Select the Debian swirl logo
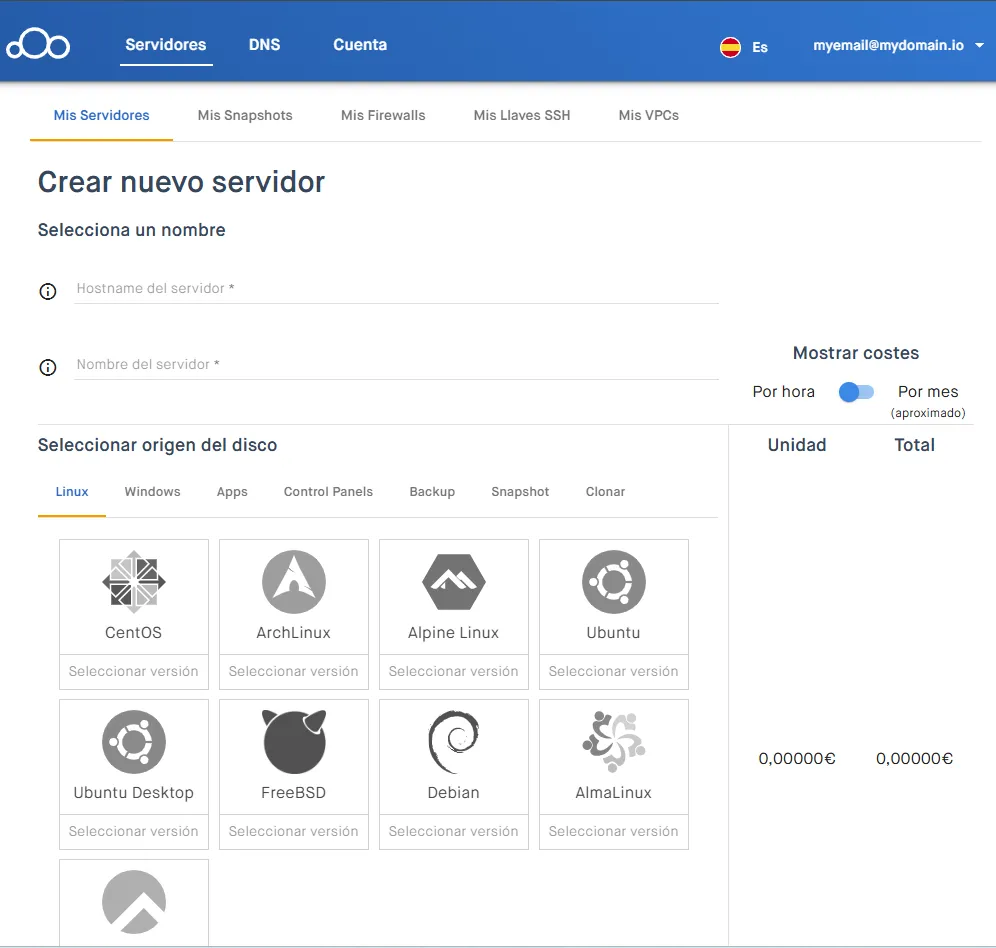 click(x=454, y=741)
